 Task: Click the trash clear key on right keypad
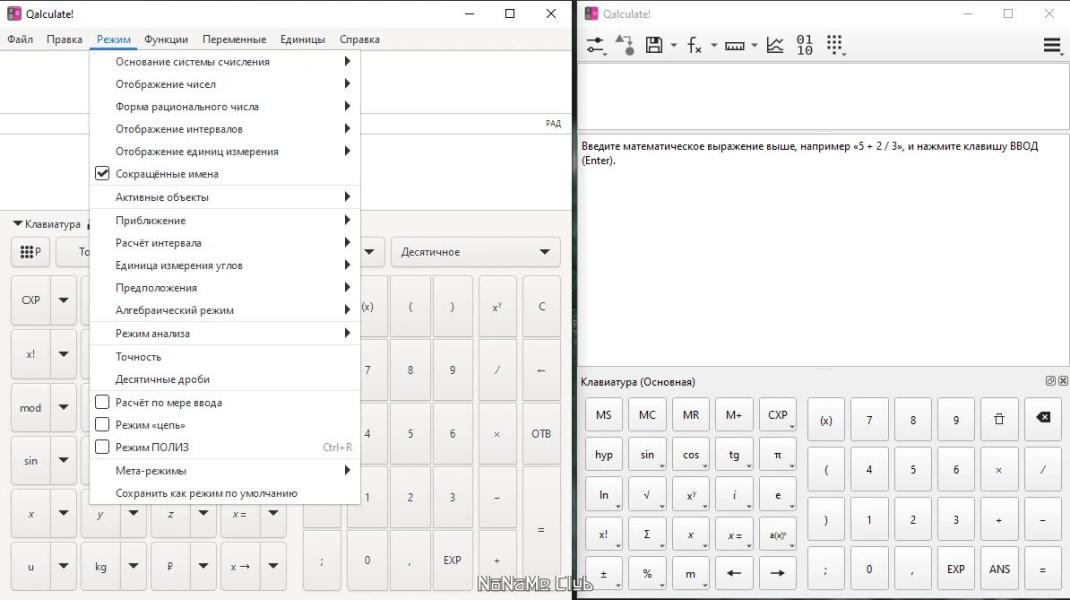[x=999, y=419]
